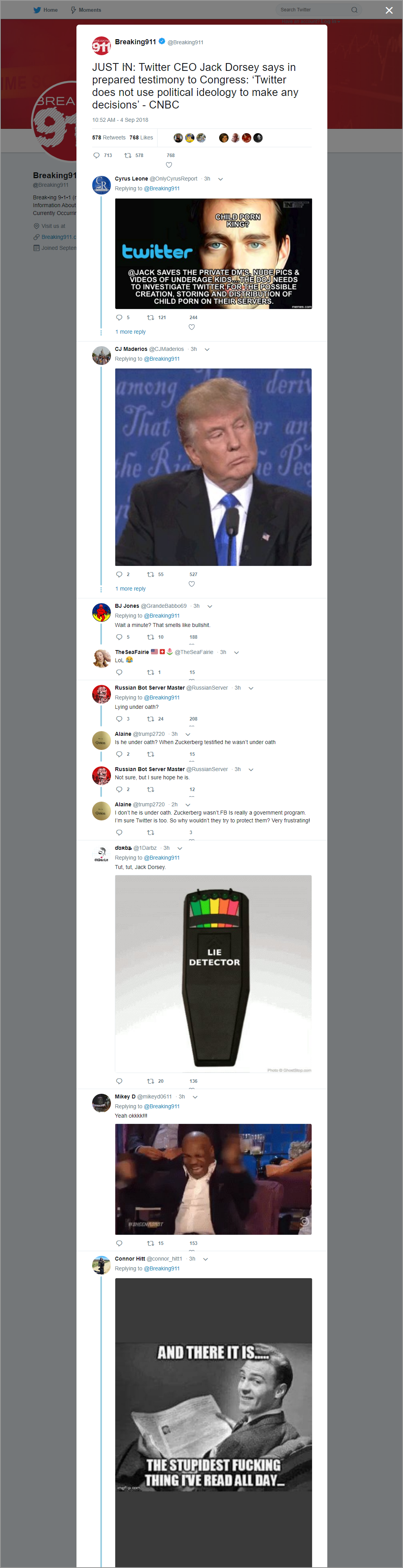Viewport: 403px width, 1568px height.
Task: Like the main Breaking911 tweet heart icon
Action: tap(169, 165)
